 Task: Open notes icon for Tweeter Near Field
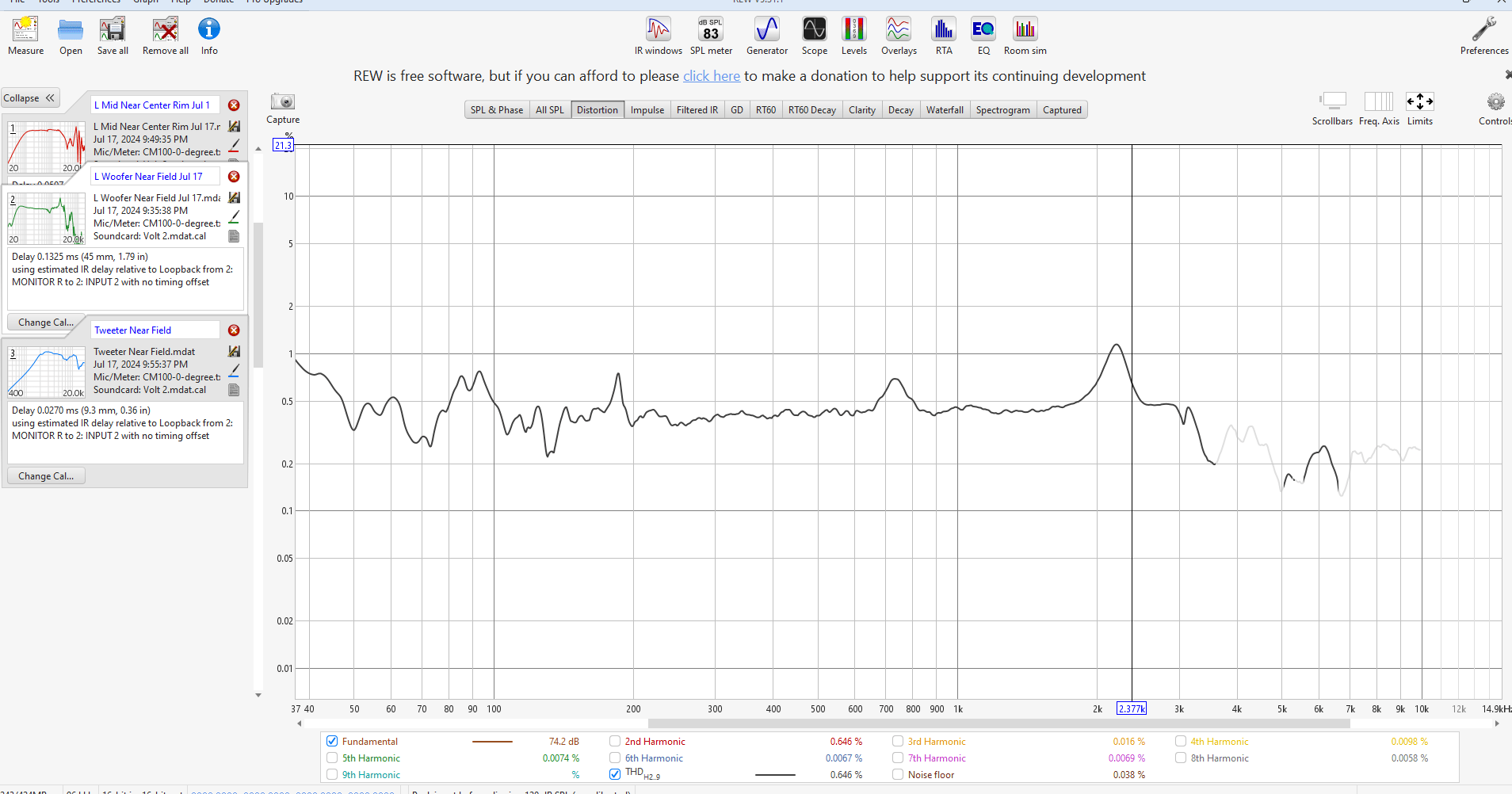(234, 390)
